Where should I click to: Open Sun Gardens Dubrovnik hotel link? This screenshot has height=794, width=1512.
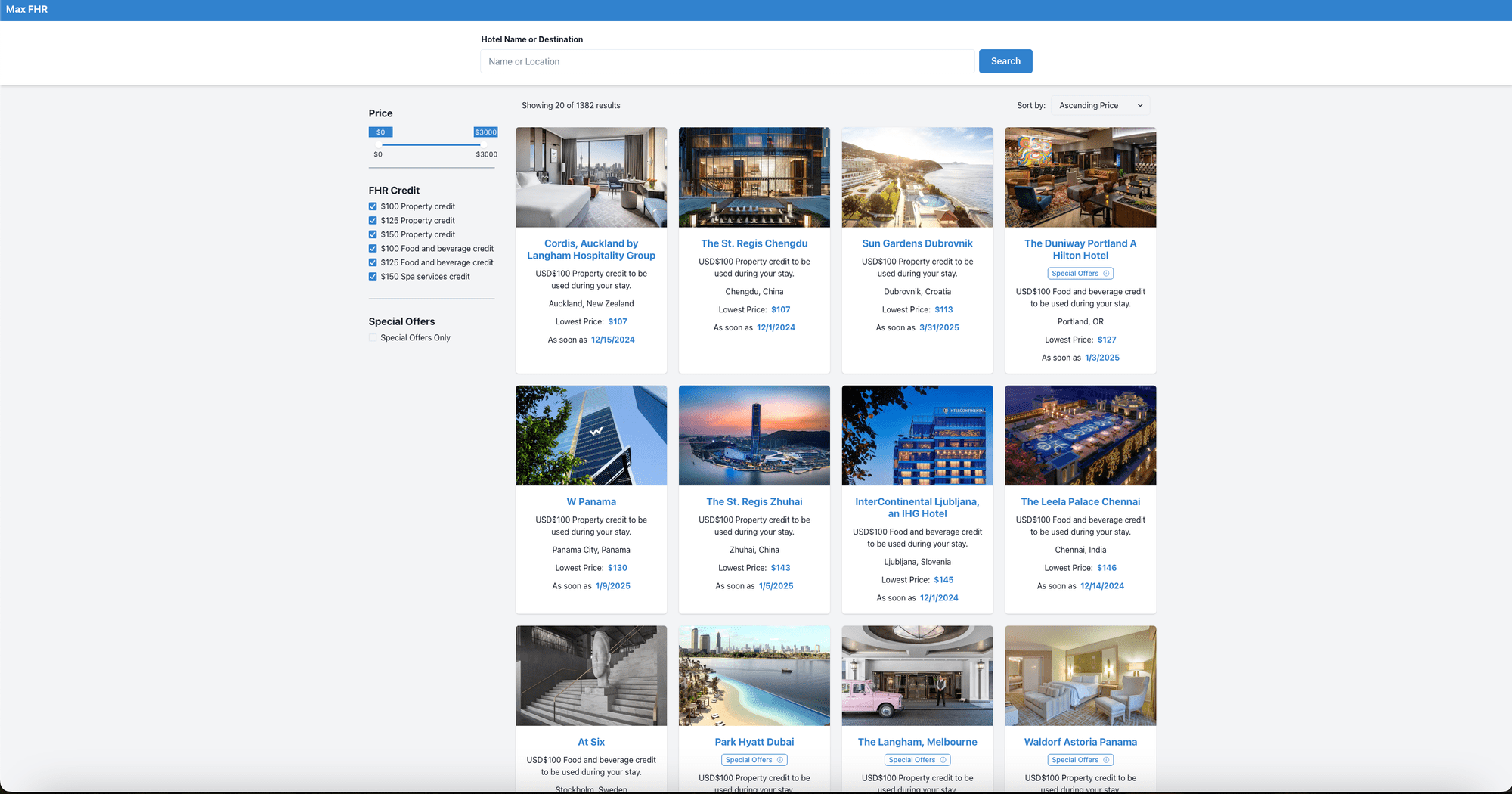[917, 243]
